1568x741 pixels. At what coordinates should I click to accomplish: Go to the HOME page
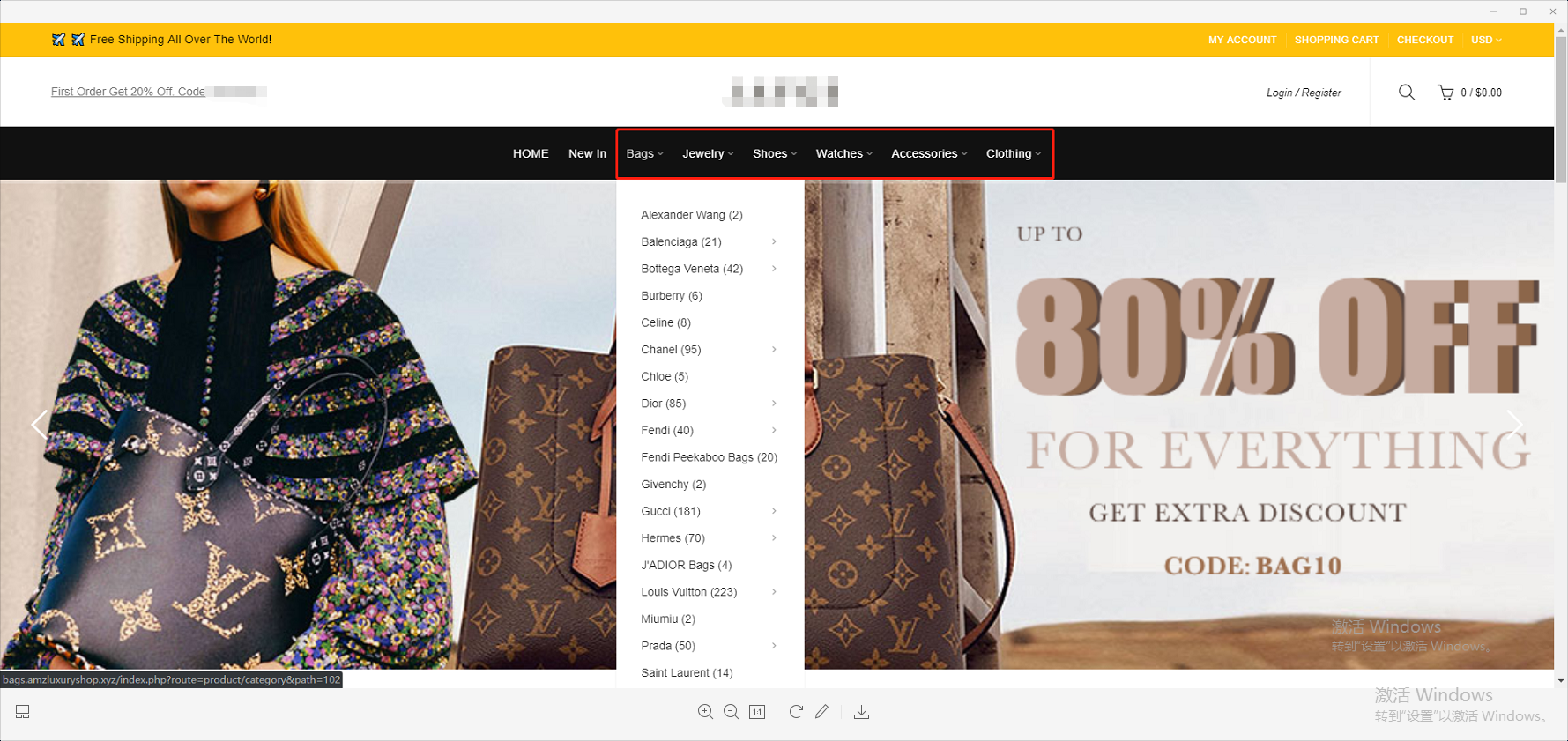(531, 153)
